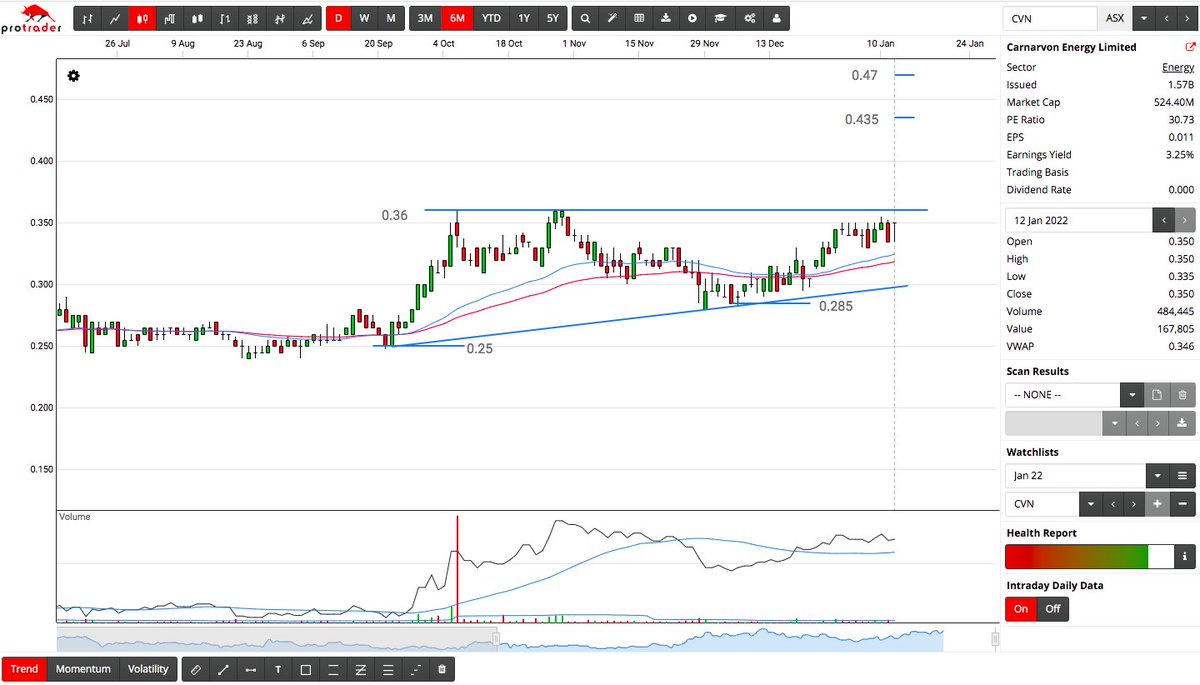Select the rectangle drawing tool

305,669
